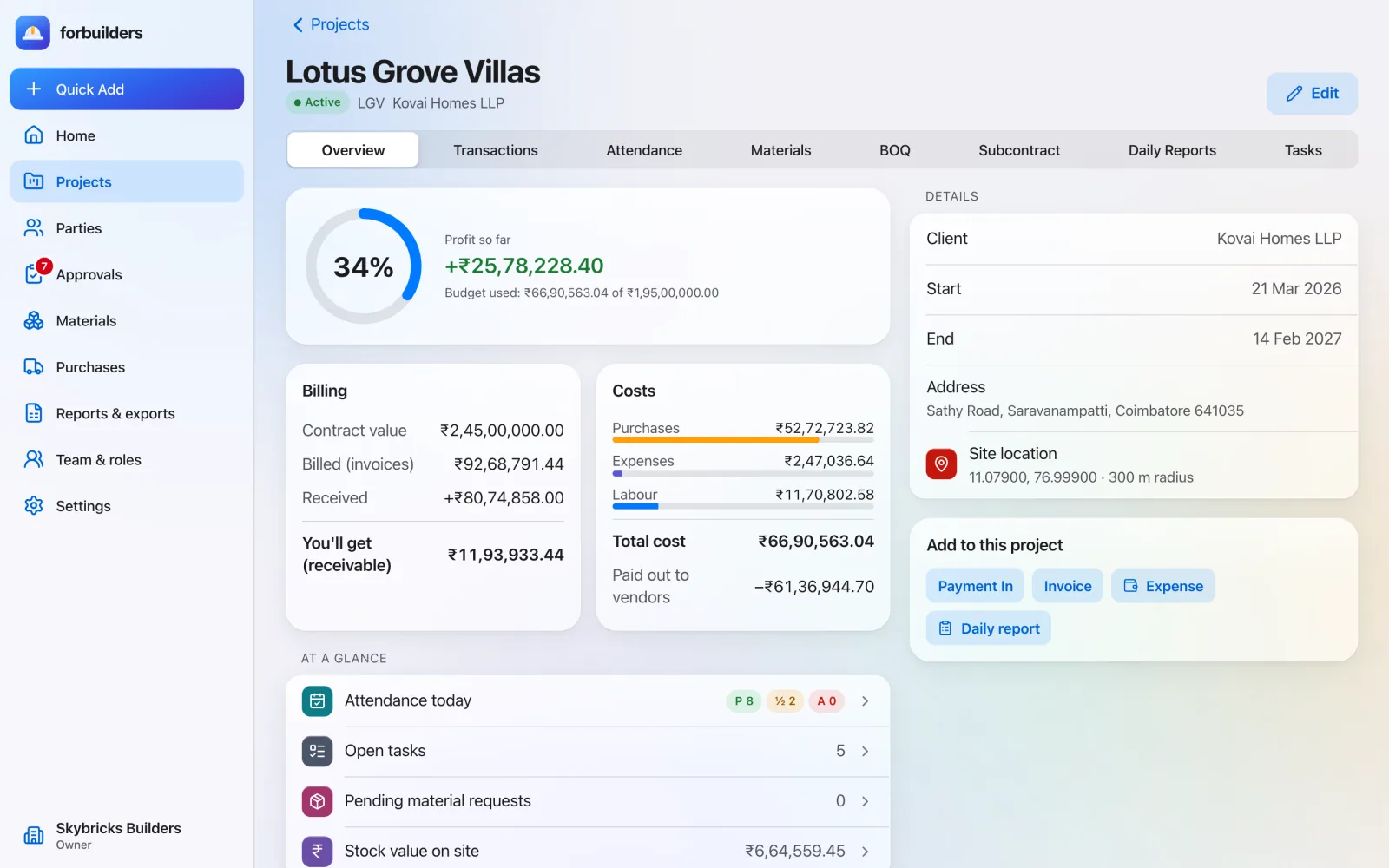This screenshot has height=868, width=1389.
Task: Click the Total cost ₹66,90,563.04 value
Action: 816,542
